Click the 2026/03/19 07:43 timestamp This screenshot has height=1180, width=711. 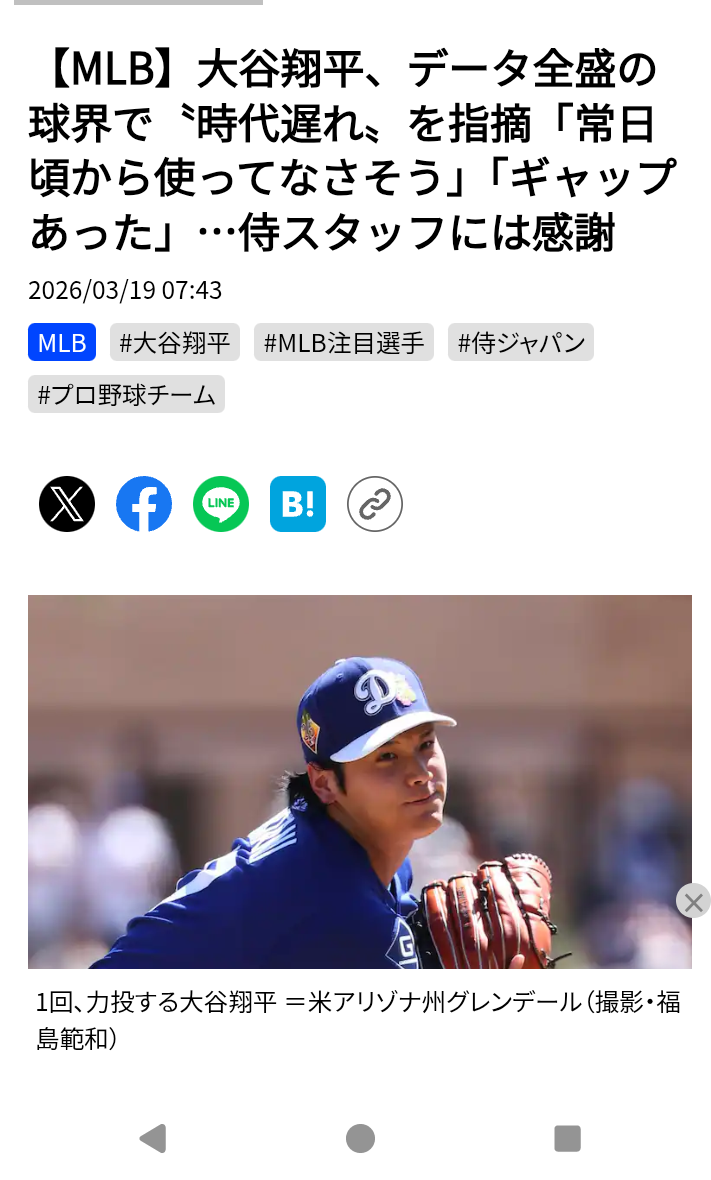coord(125,290)
